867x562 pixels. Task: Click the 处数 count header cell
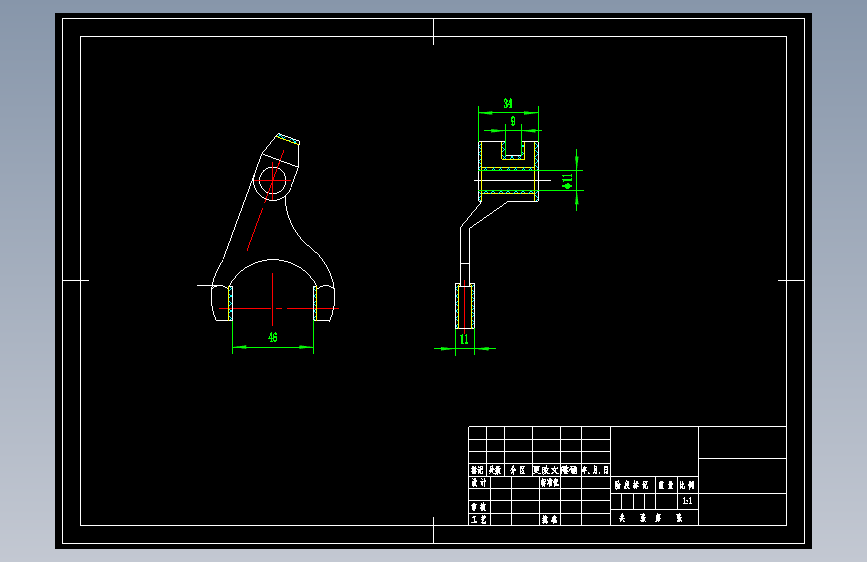pos(495,470)
